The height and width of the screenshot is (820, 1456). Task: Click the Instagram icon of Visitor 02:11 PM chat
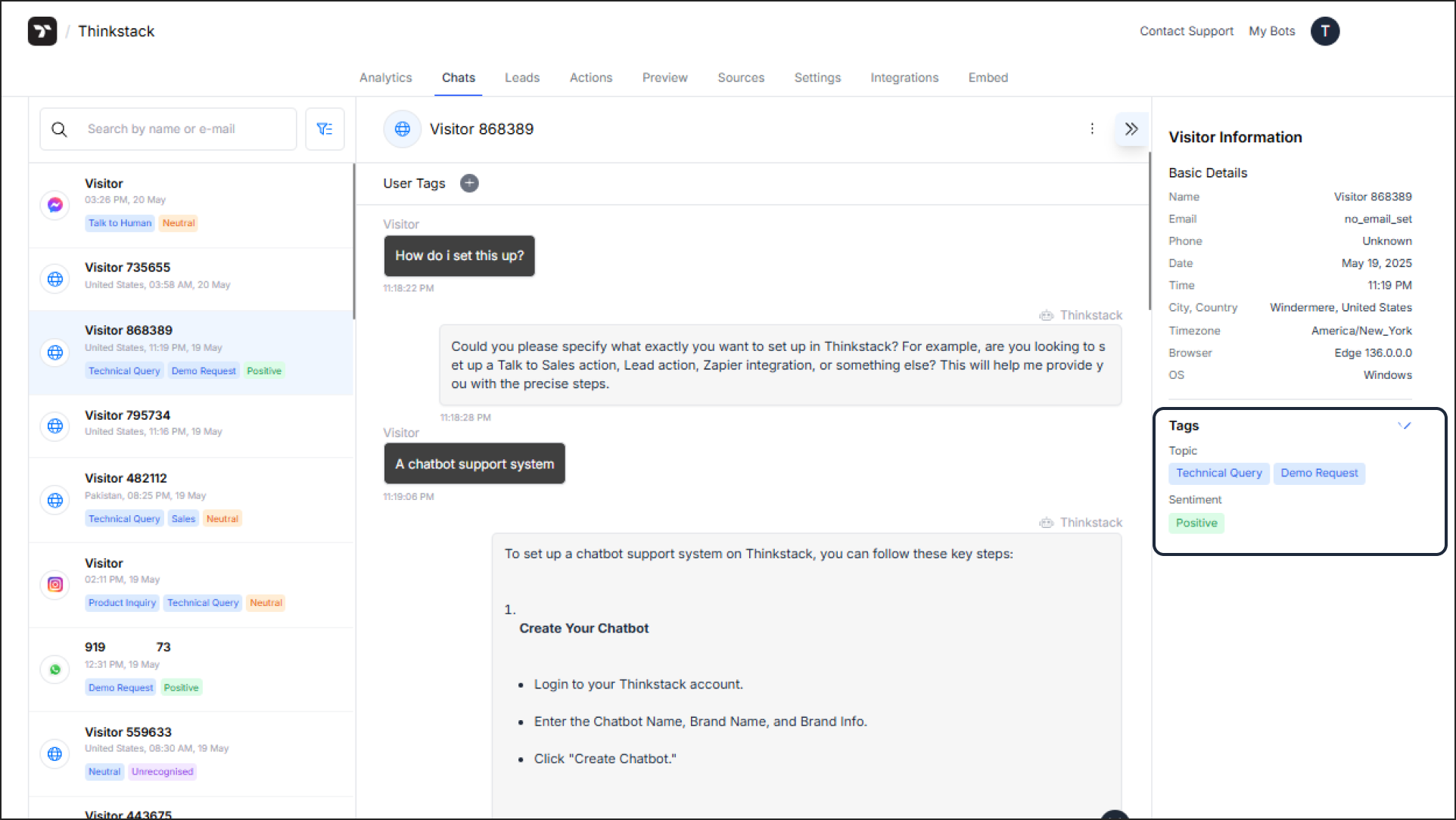[x=55, y=584]
